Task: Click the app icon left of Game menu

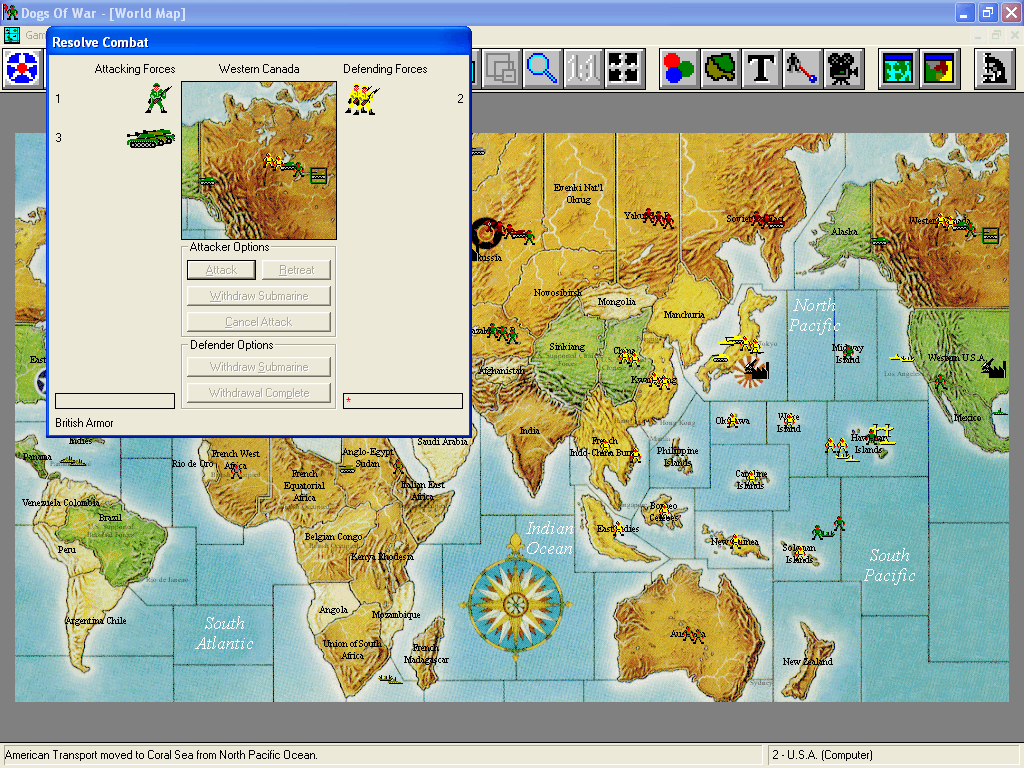Action: [x=12, y=35]
